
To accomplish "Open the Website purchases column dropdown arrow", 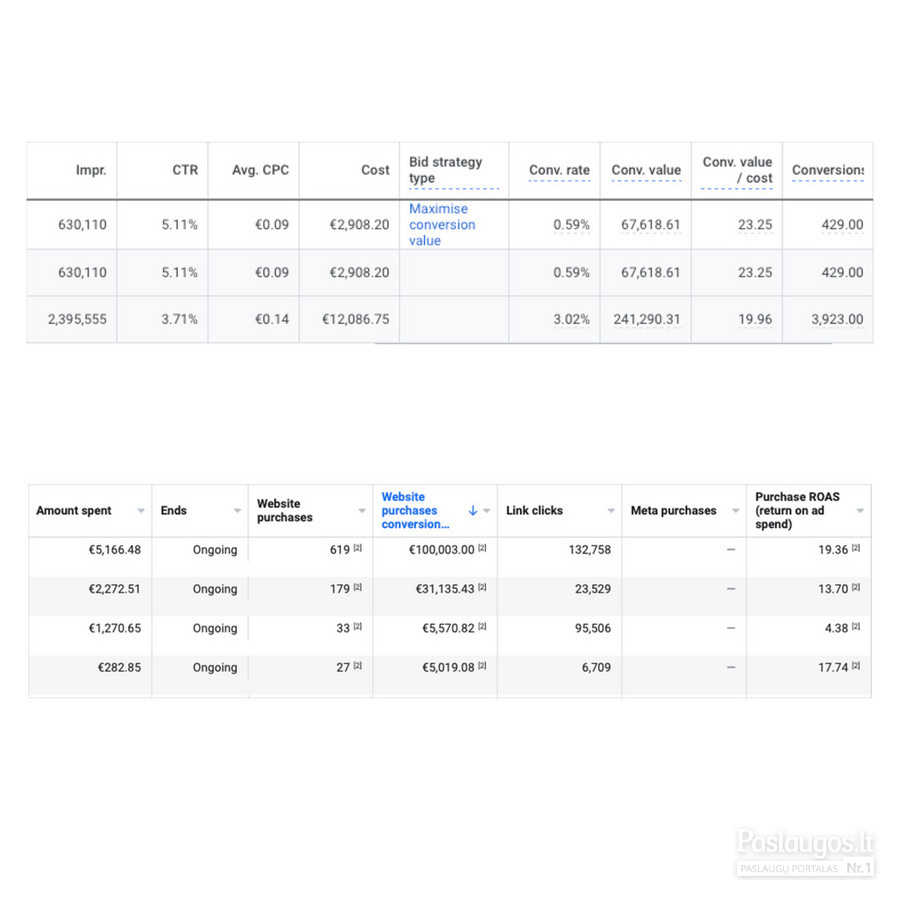I will 362,510.
